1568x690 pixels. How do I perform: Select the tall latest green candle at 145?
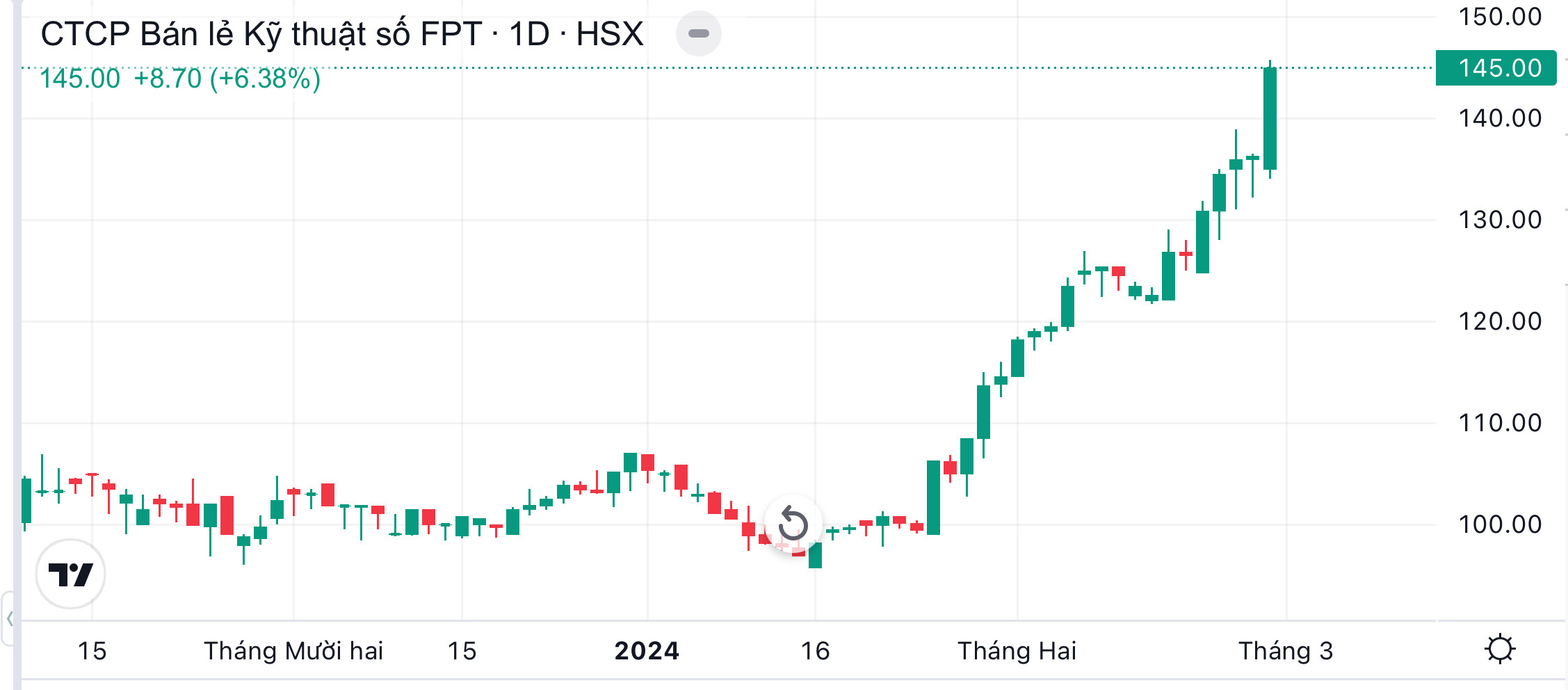[1270, 118]
